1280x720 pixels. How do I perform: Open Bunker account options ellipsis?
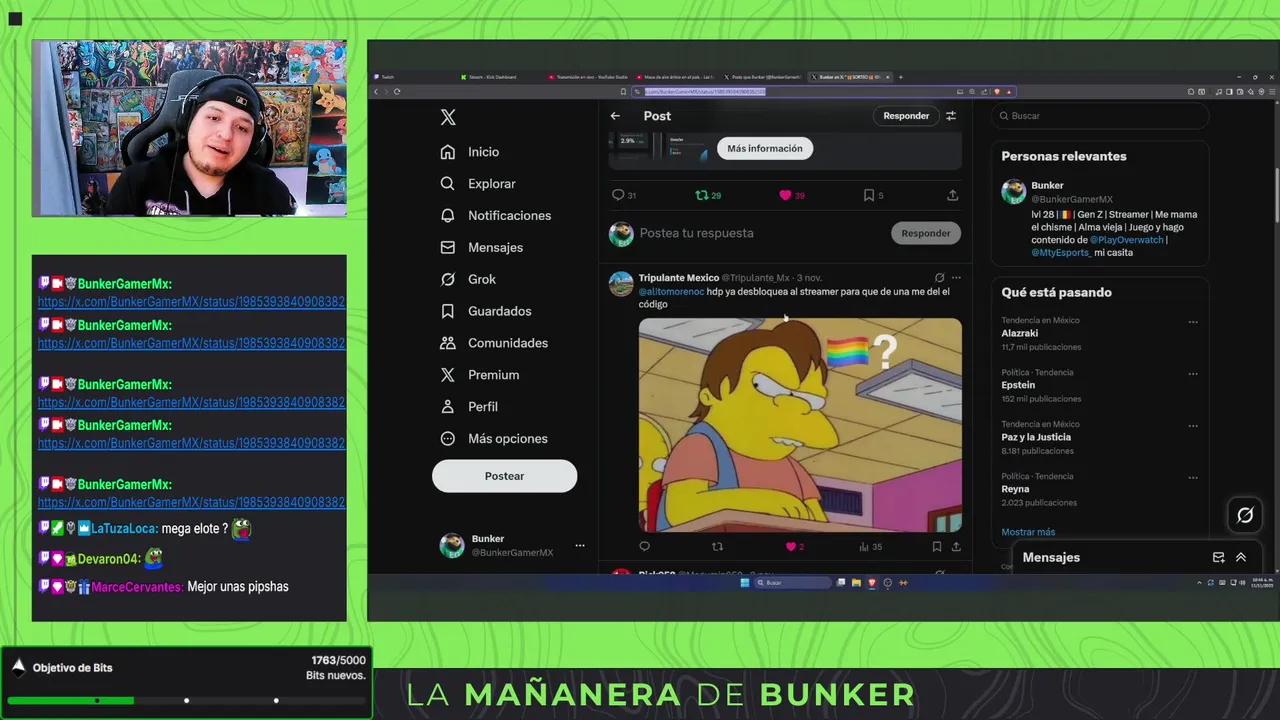(579, 545)
